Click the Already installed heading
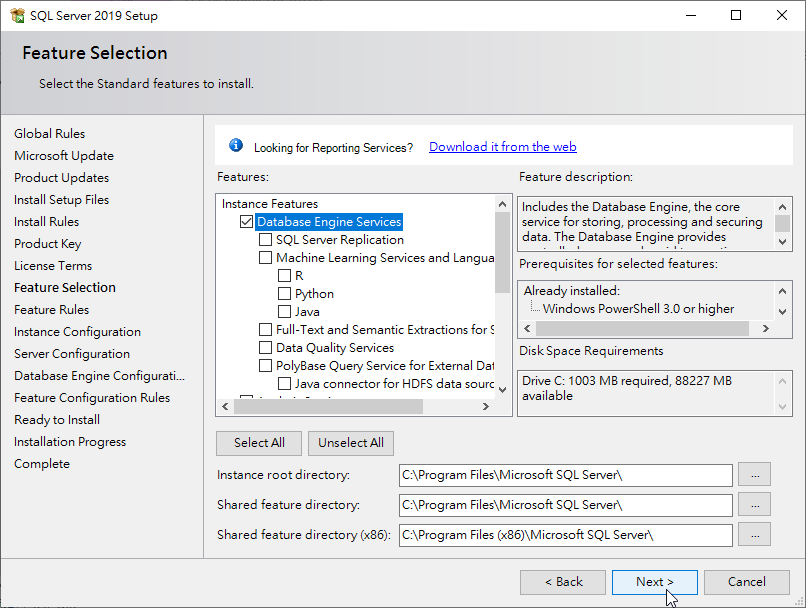 click(x=572, y=291)
